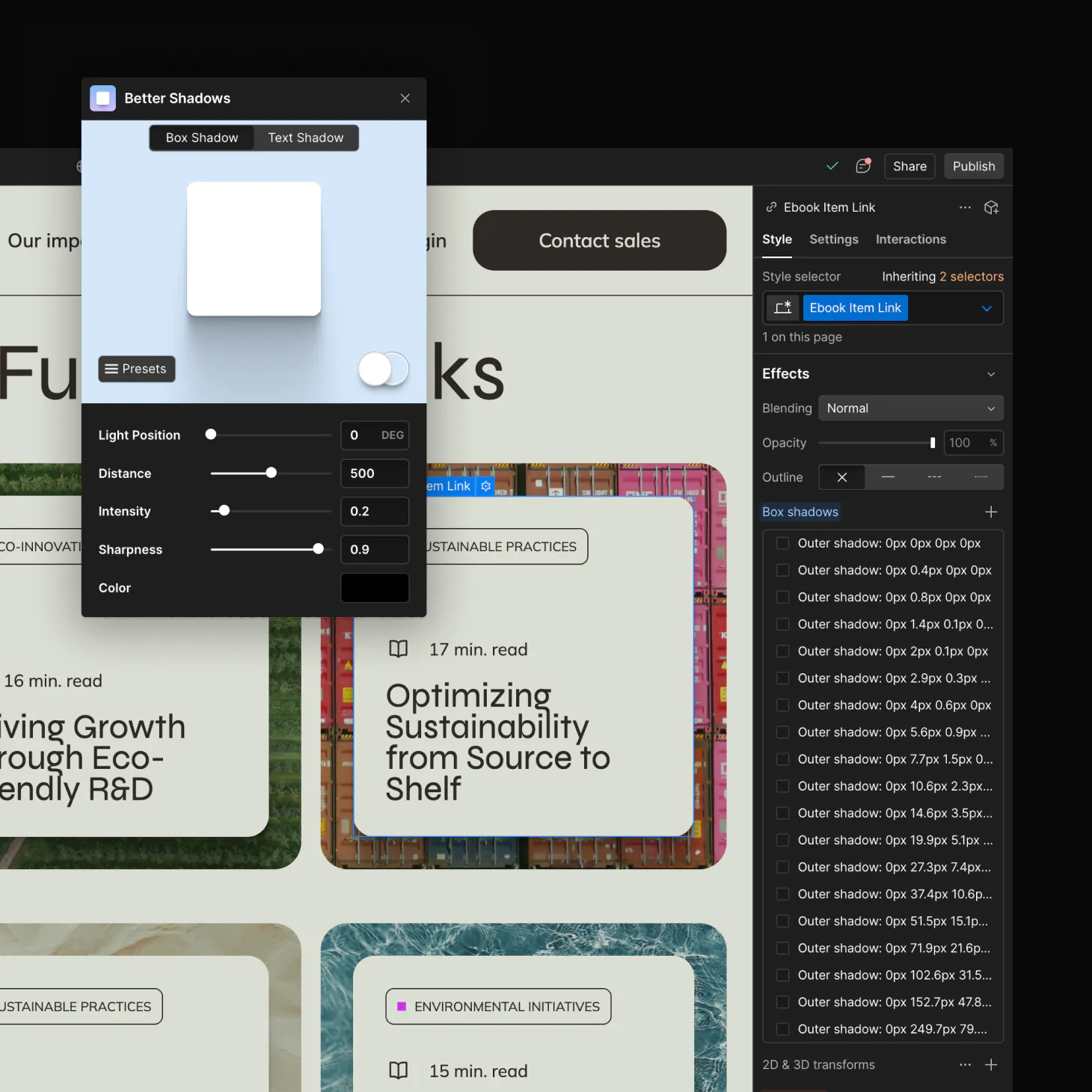Add a 2D & 3D transform
The height and width of the screenshot is (1092, 1092).
991,1064
